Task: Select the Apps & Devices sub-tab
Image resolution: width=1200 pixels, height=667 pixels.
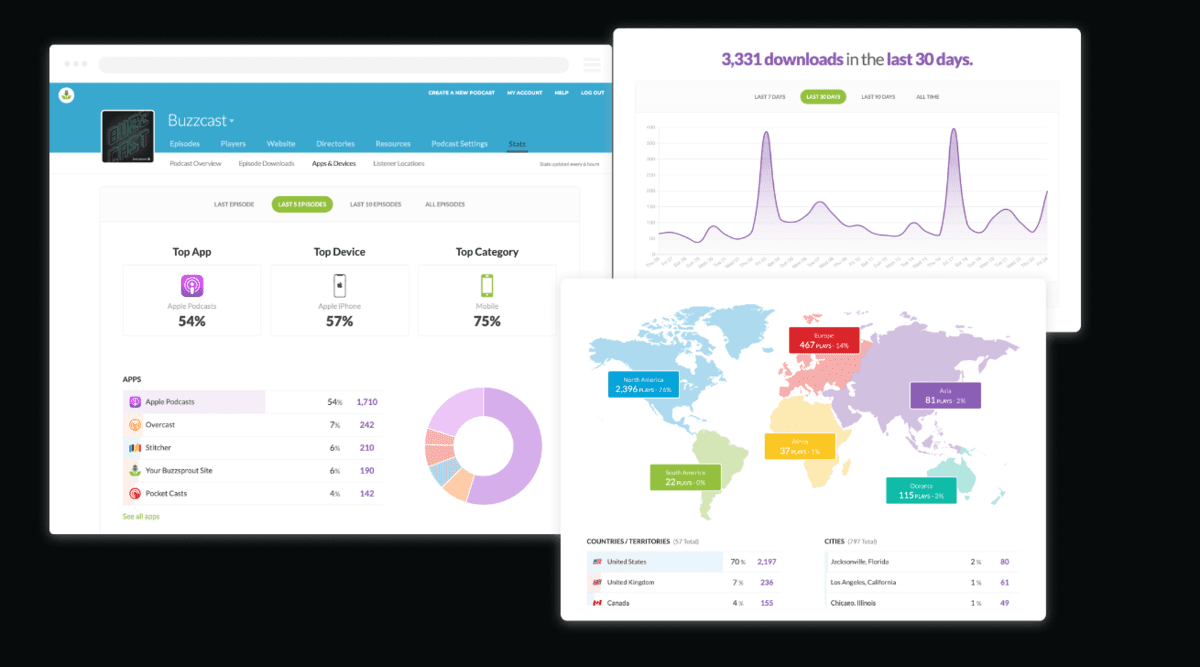Action: point(334,163)
